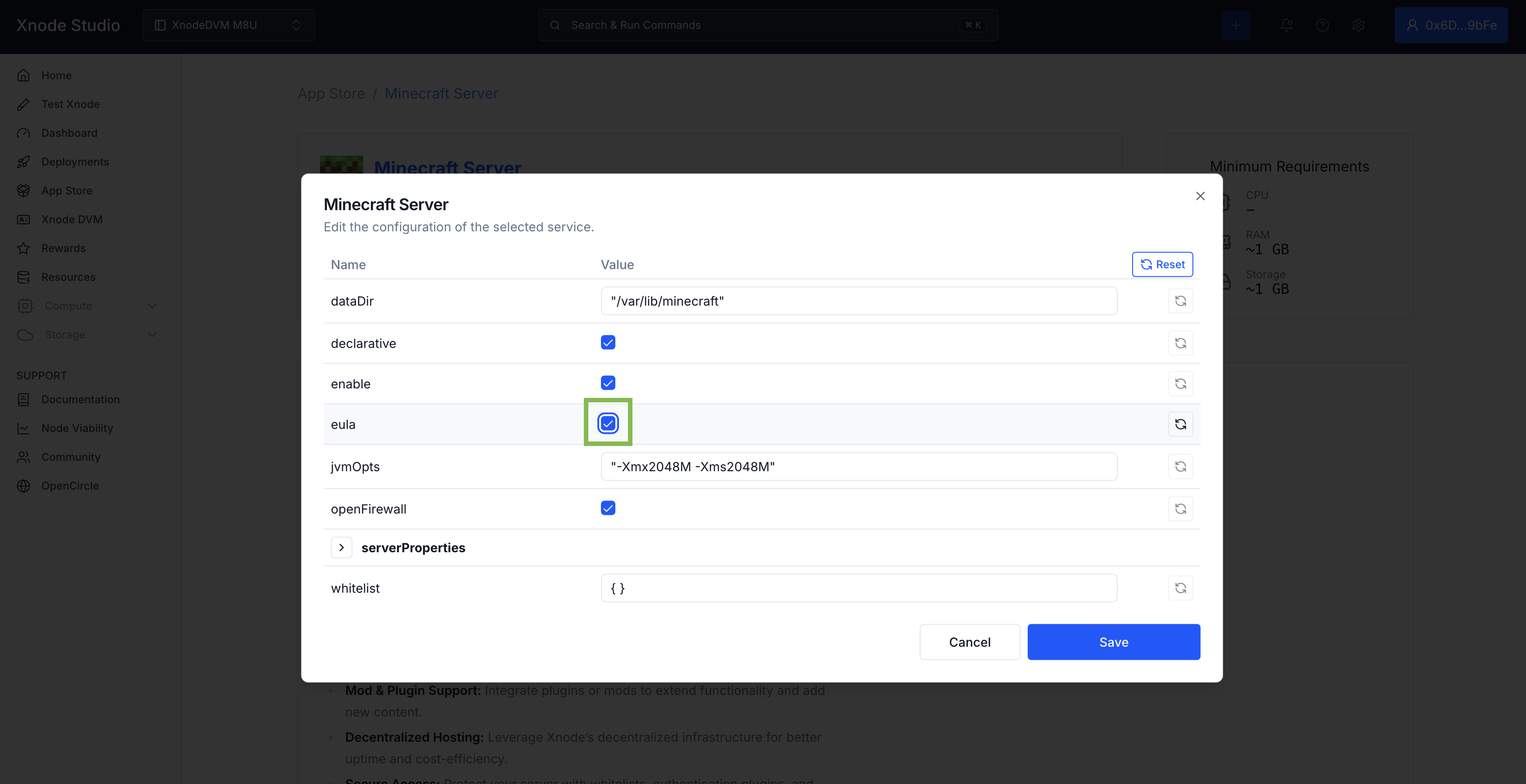
Task: Click the enable row reset icon
Action: click(1180, 384)
